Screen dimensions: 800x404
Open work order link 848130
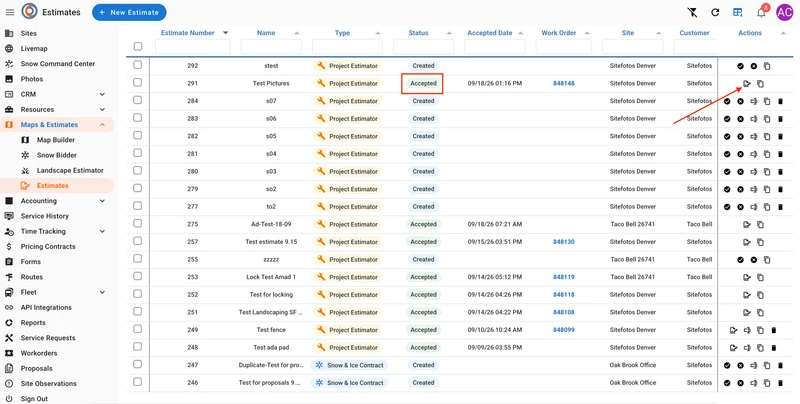pos(564,242)
